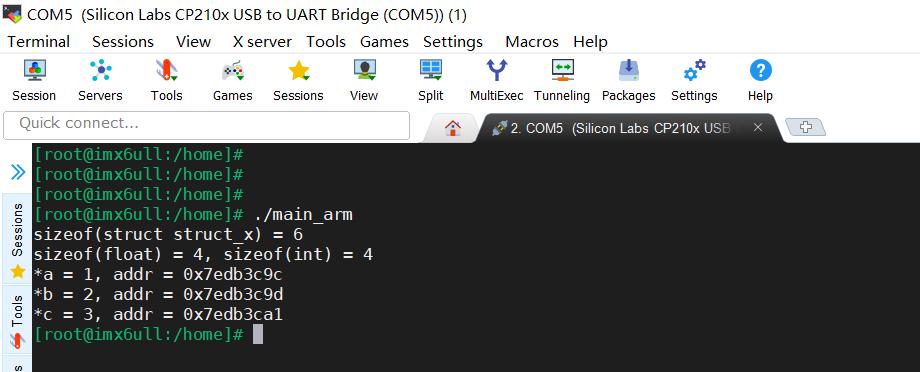The height and width of the screenshot is (372, 920).
Task: Go to the Home tab
Action: tap(452, 128)
